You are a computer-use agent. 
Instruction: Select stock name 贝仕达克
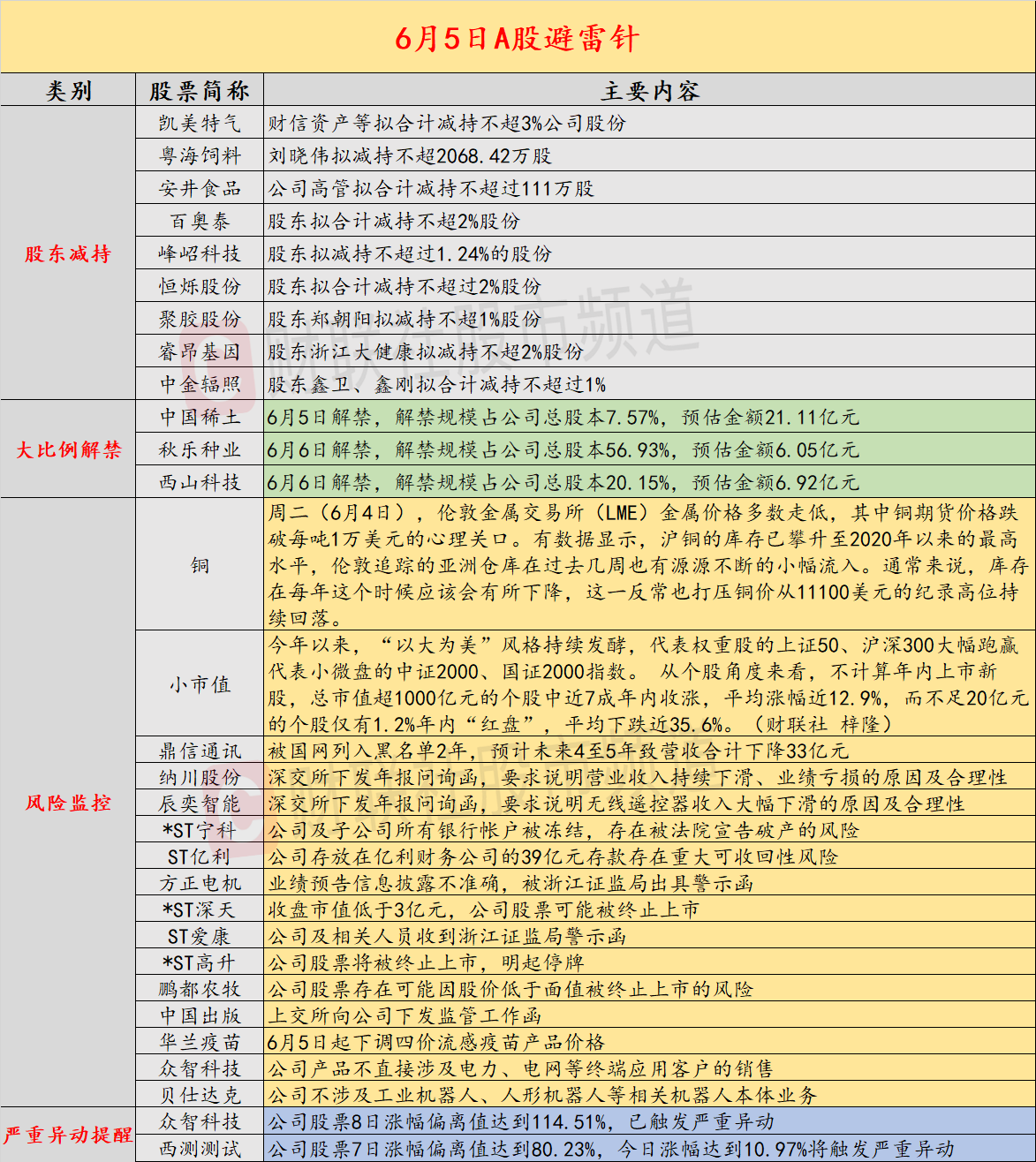click(x=200, y=1096)
